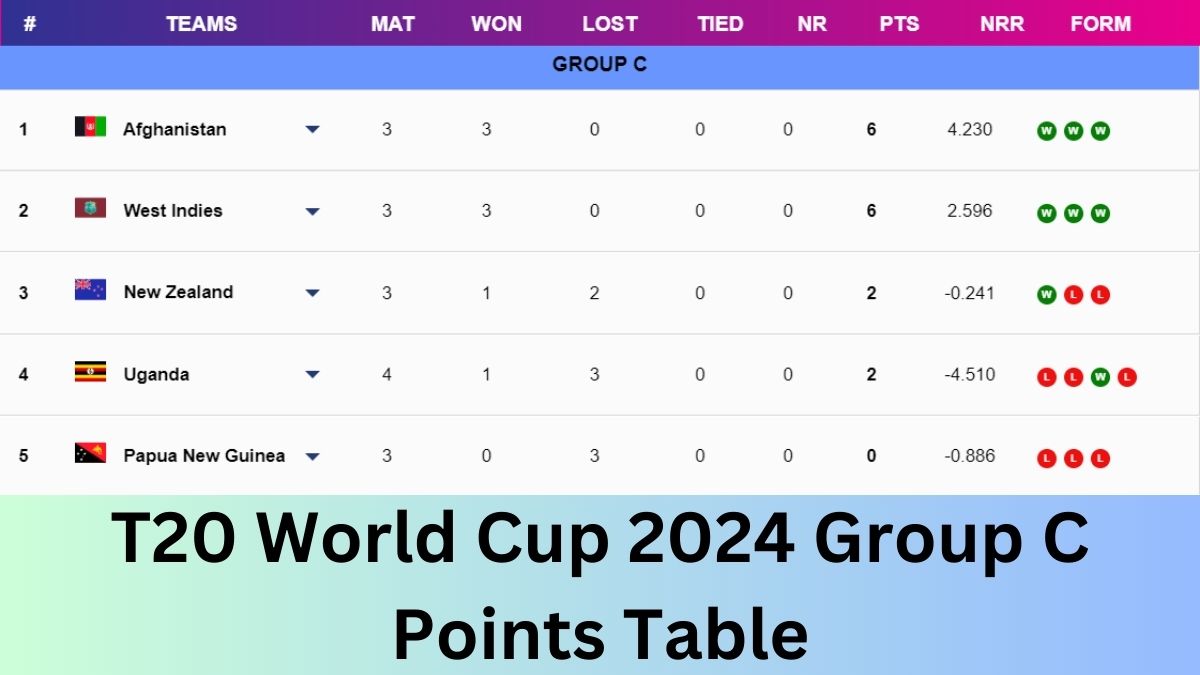Expand the West Indies row dropdown arrow
The height and width of the screenshot is (675, 1200).
pos(312,211)
